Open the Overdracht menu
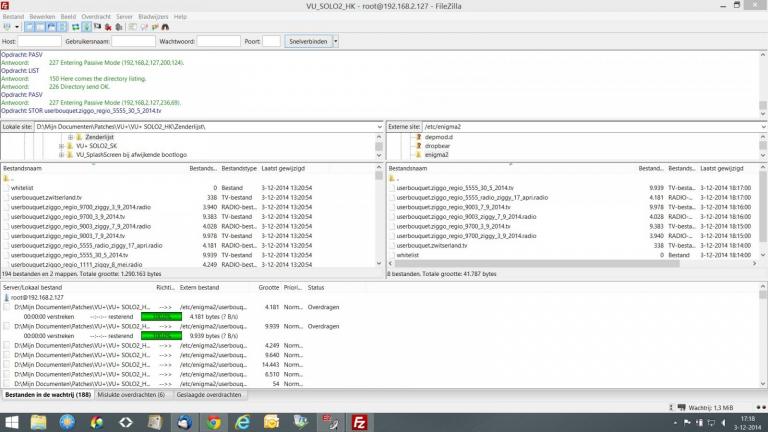Screen dimensions: 768x432 point(96,17)
